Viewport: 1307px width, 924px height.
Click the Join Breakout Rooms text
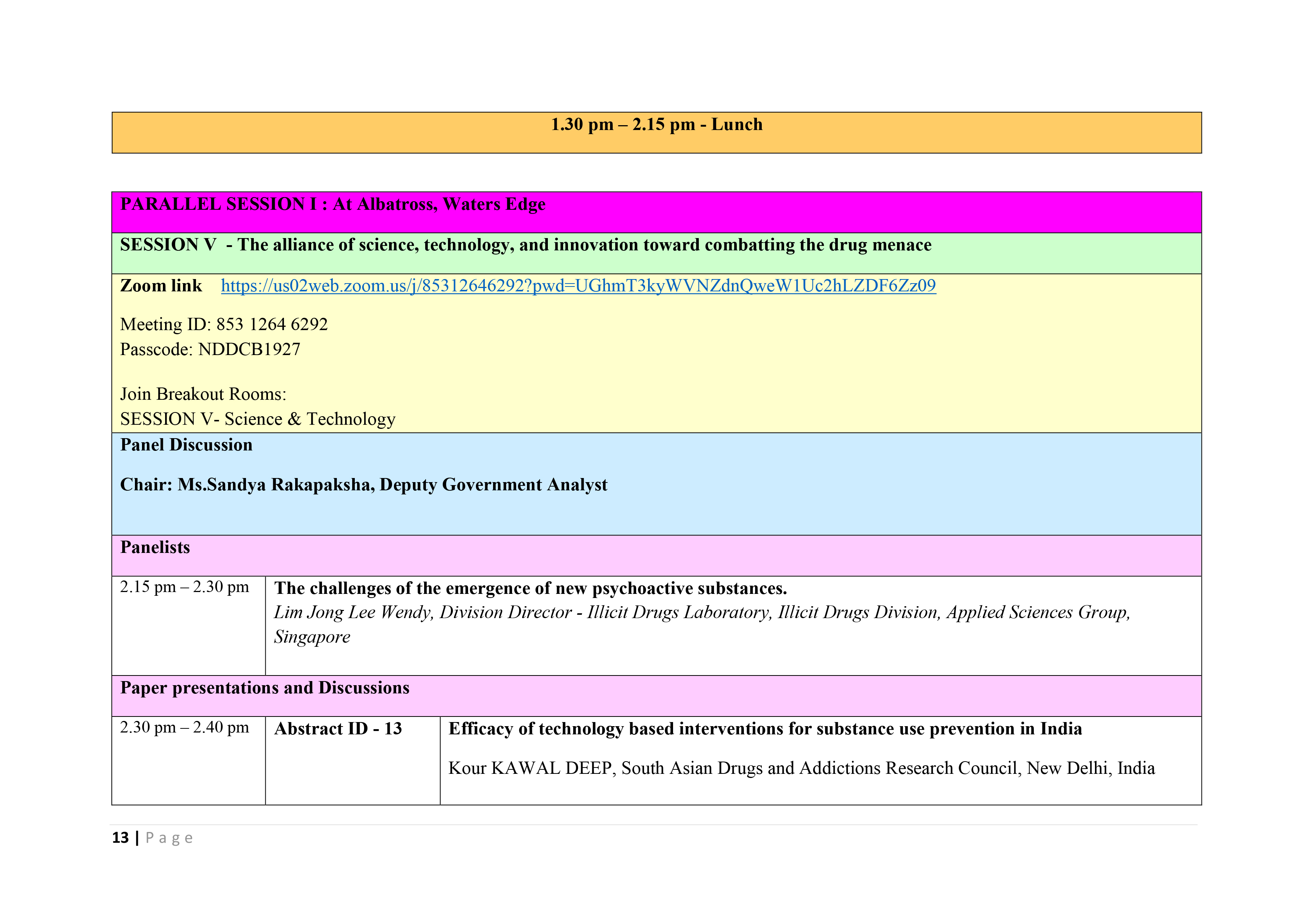coord(203,394)
